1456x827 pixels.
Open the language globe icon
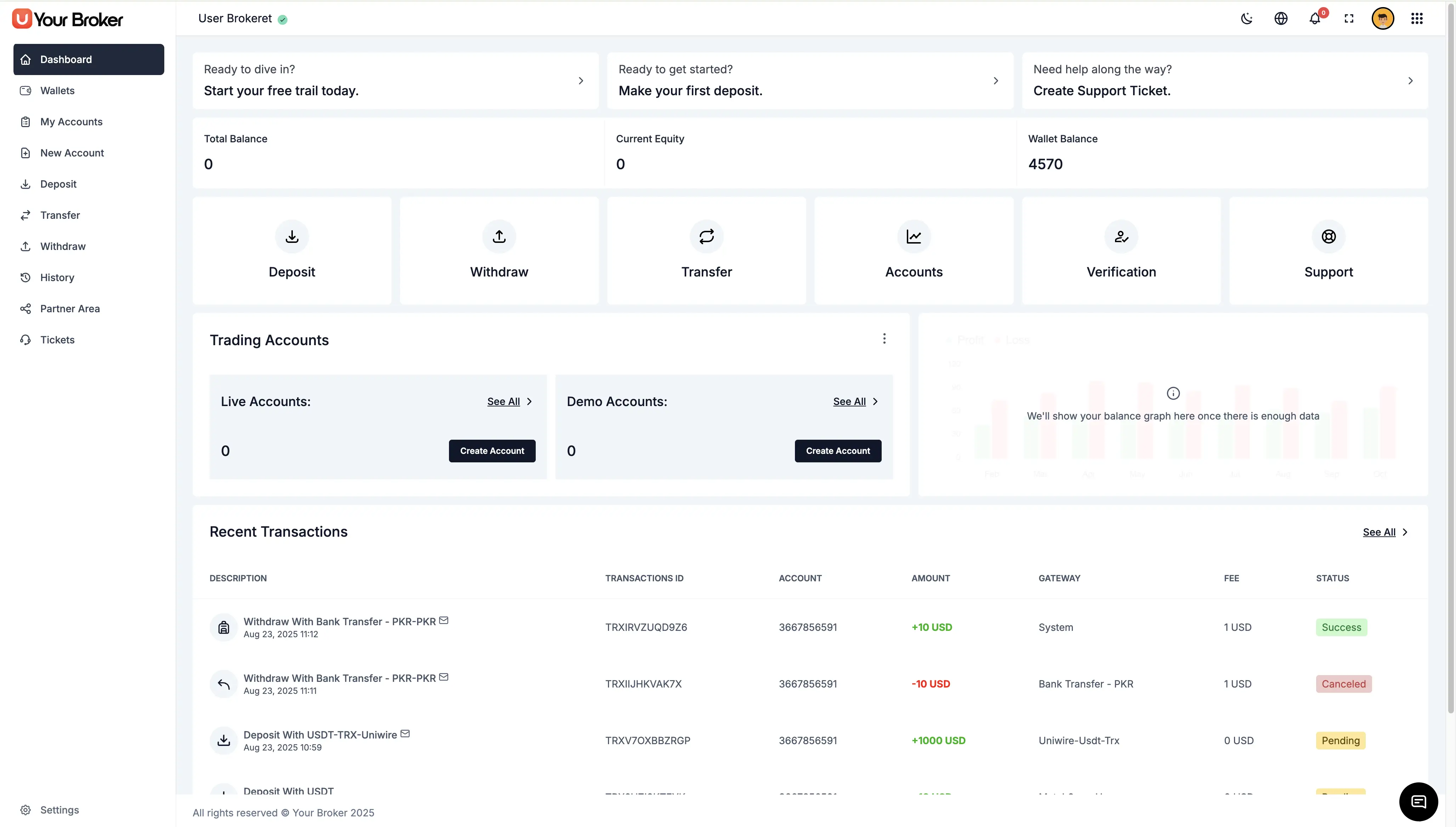1281,18
